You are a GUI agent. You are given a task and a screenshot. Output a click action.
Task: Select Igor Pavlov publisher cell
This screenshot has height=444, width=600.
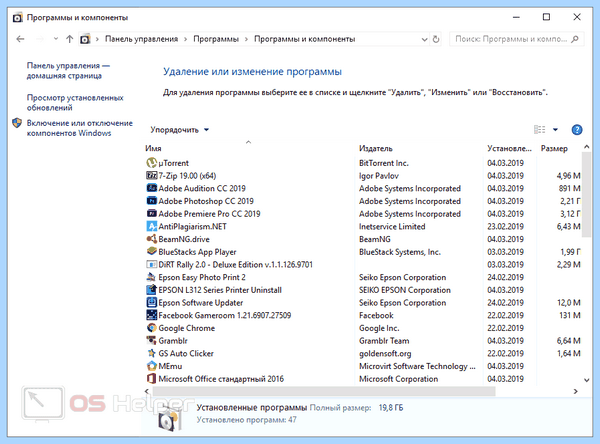[x=379, y=176]
